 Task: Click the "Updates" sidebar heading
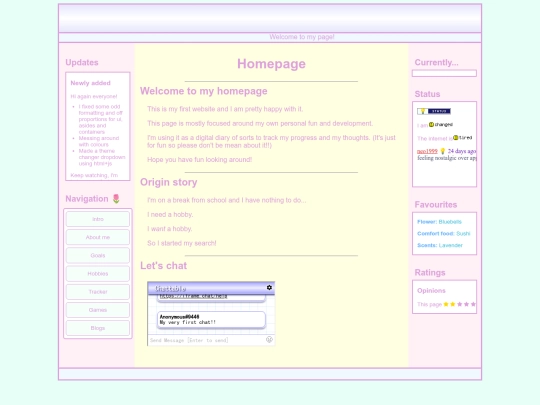coord(82,62)
